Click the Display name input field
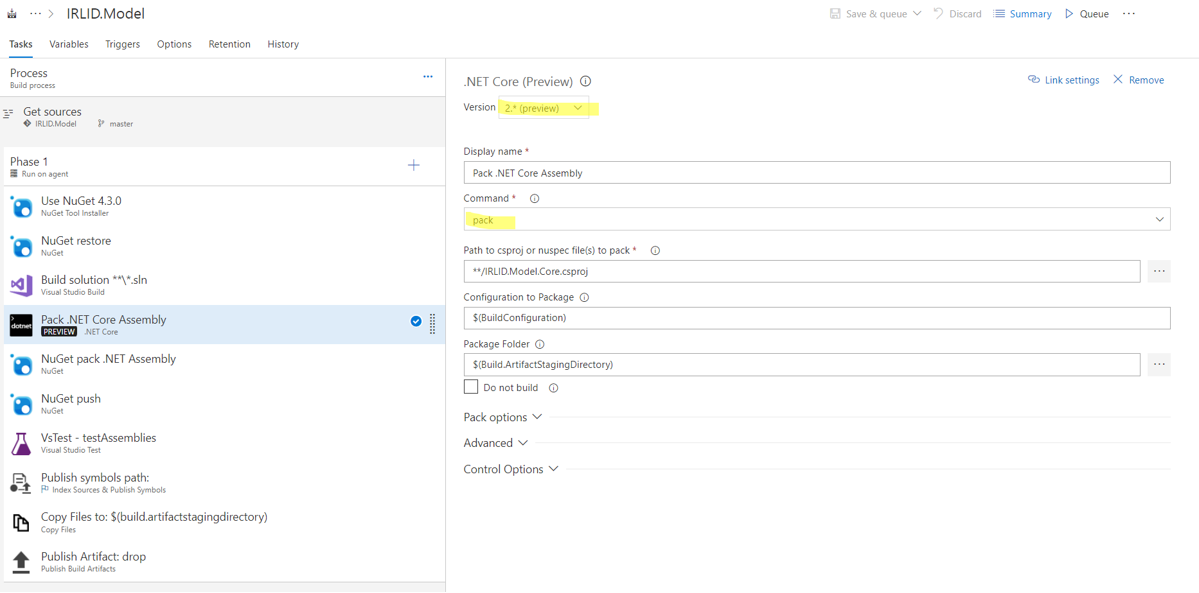This screenshot has width=1199, height=593. click(817, 173)
